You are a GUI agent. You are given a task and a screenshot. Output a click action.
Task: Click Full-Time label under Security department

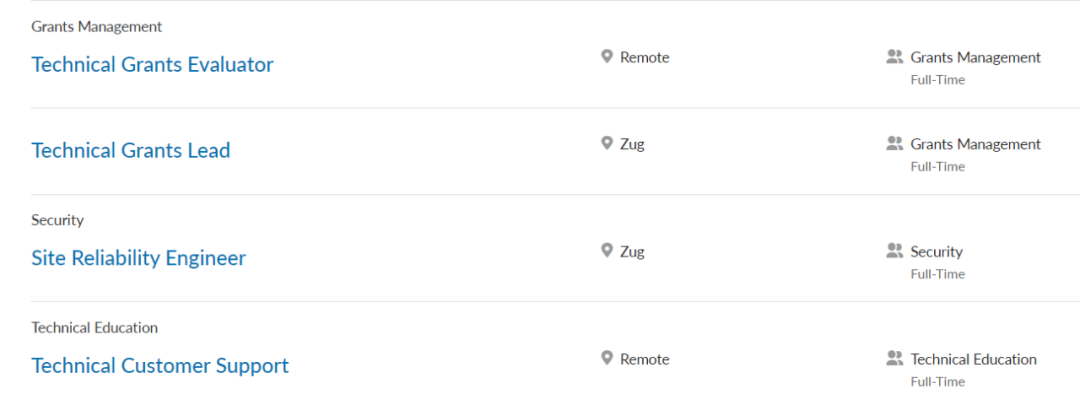pos(937,274)
